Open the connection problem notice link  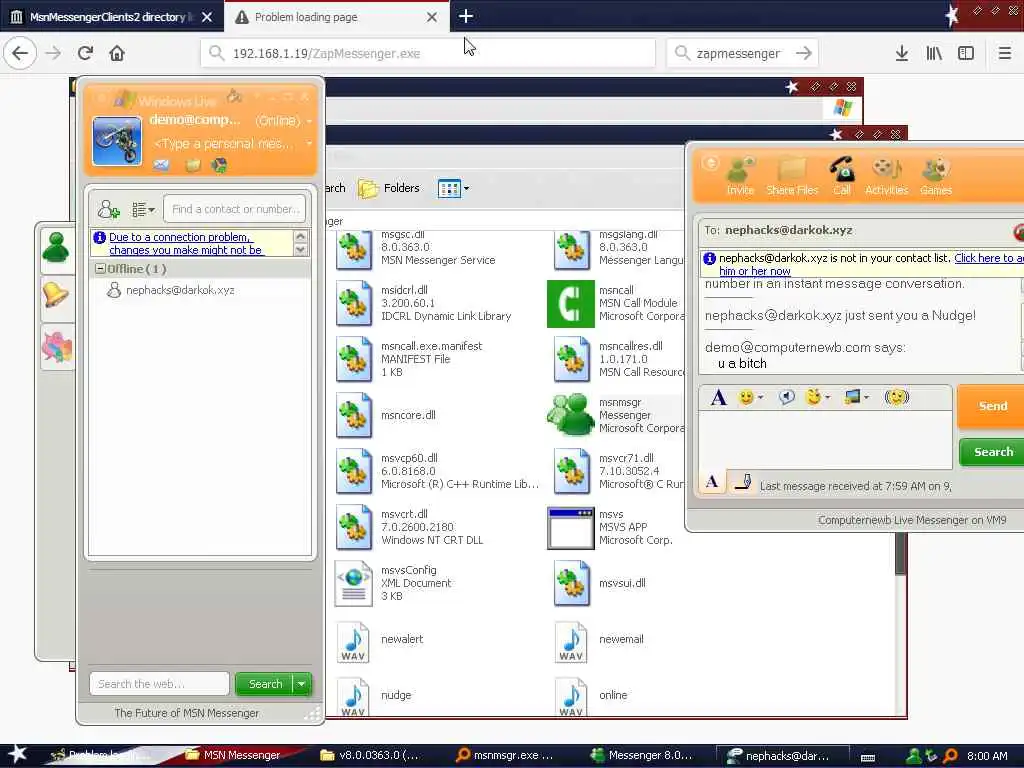(x=186, y=244)
